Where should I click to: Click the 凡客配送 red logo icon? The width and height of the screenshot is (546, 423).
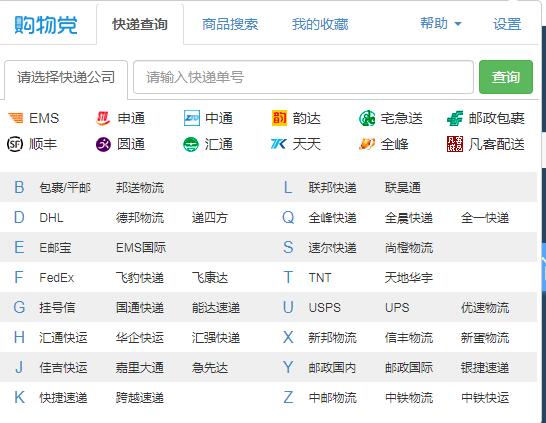point(455,144)
